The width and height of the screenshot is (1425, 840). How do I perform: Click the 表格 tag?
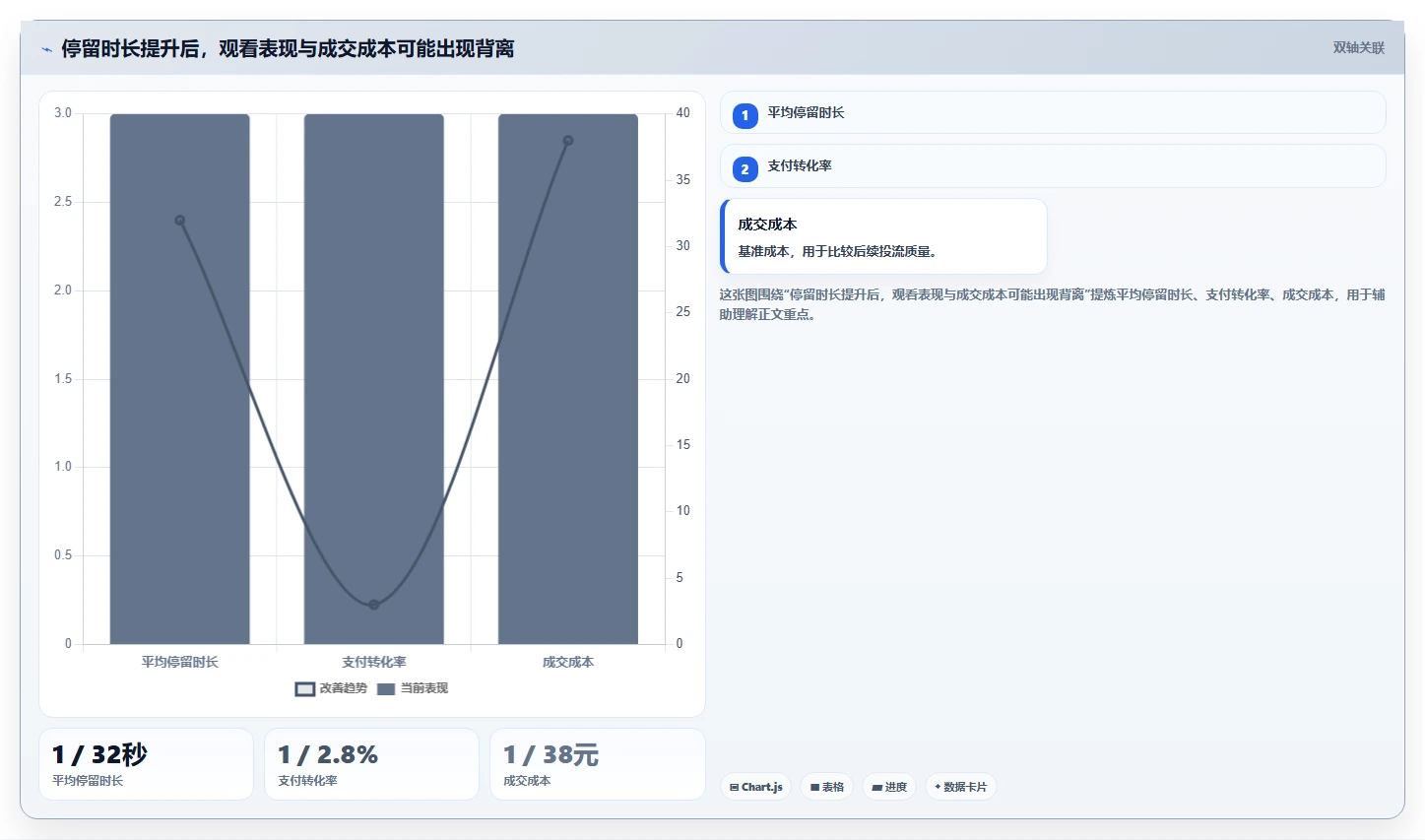coord(827,787)
